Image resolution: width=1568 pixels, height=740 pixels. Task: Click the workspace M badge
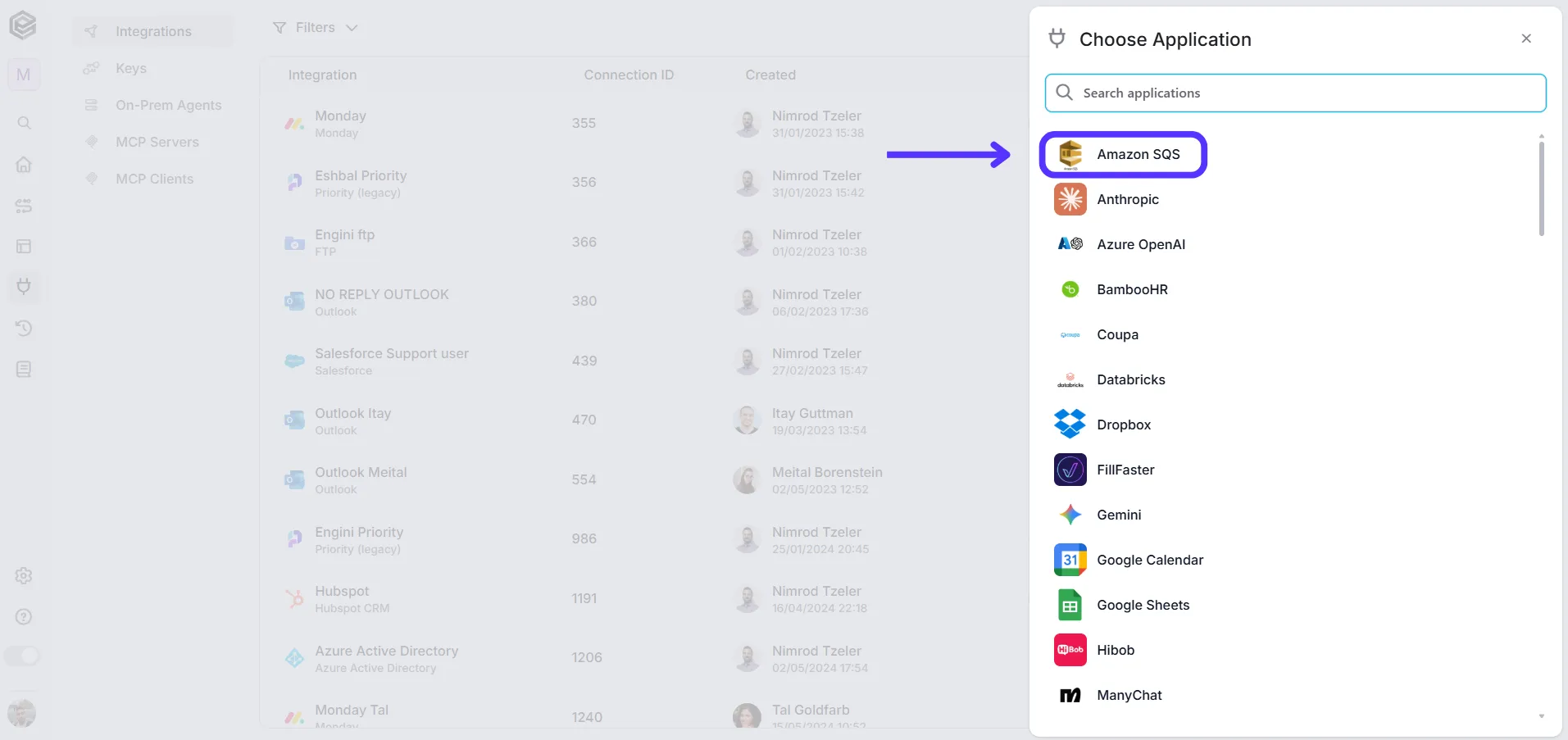(x=23, y=75)
